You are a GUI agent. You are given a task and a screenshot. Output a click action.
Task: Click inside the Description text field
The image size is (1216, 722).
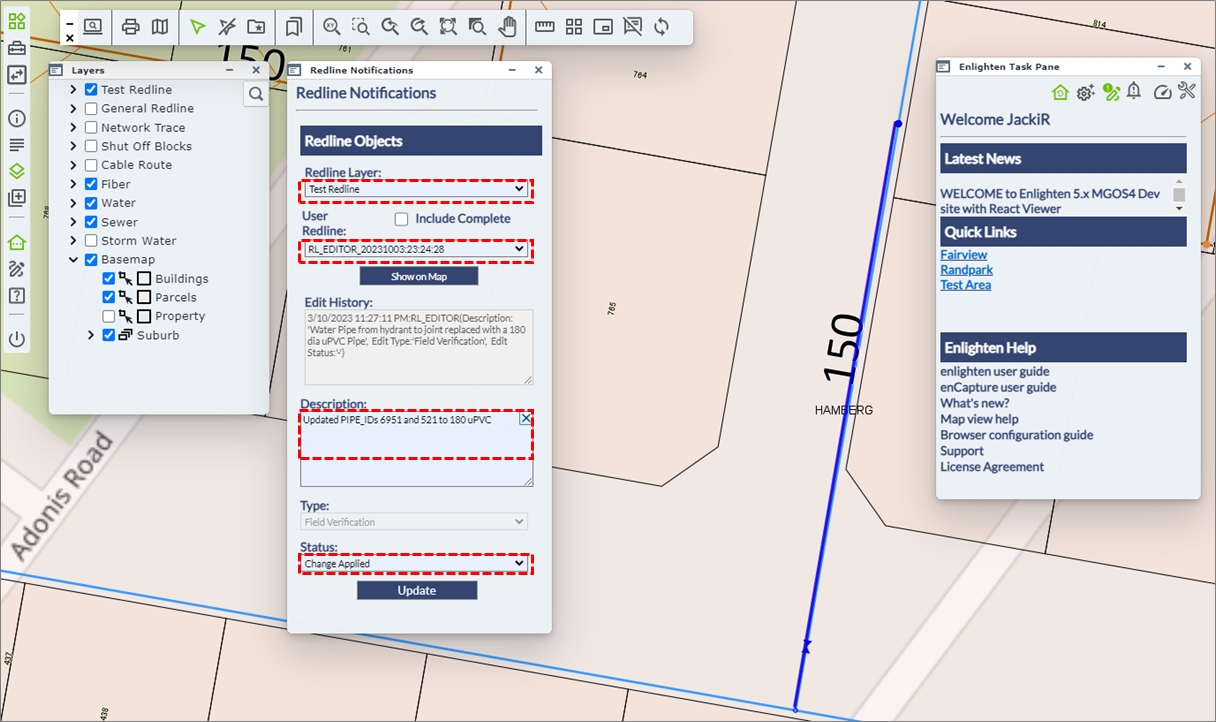pyautogui.click(x=410, y=445)
